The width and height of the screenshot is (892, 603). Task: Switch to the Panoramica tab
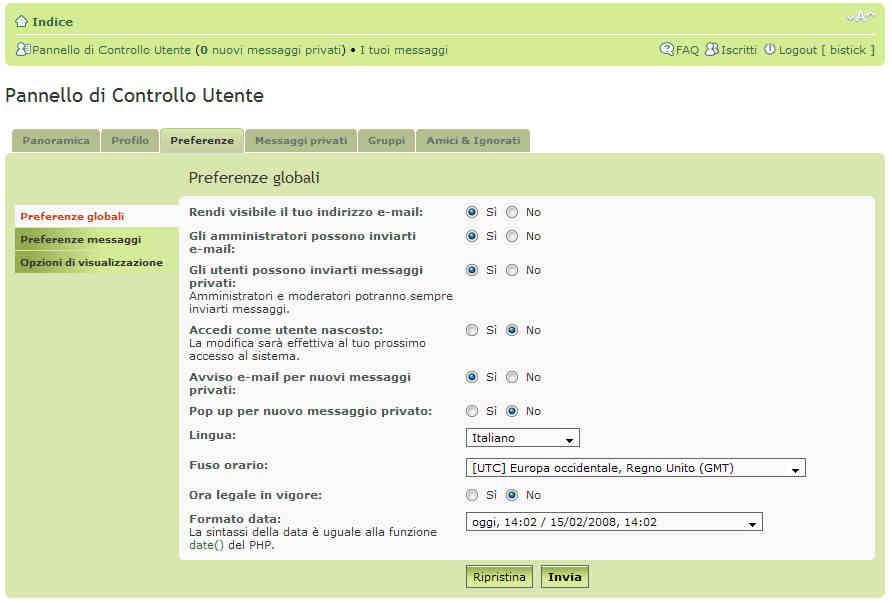tap(56, 141)
